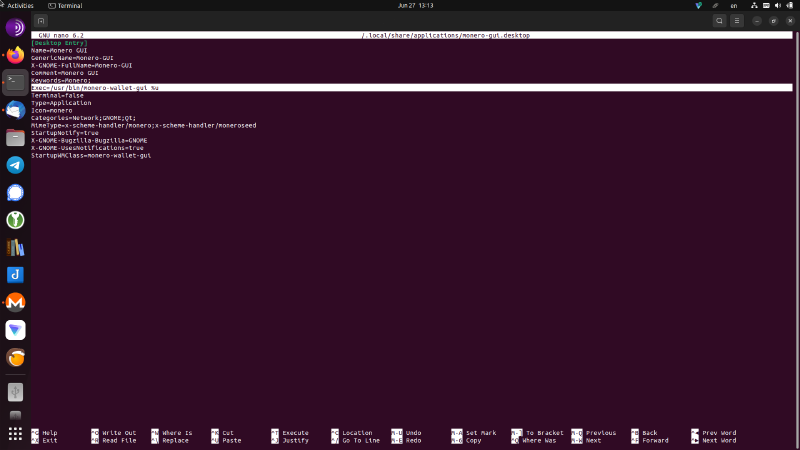Open Tor Browser from the dock
Viewport: 800px width, 450px height.
point(15,28)
